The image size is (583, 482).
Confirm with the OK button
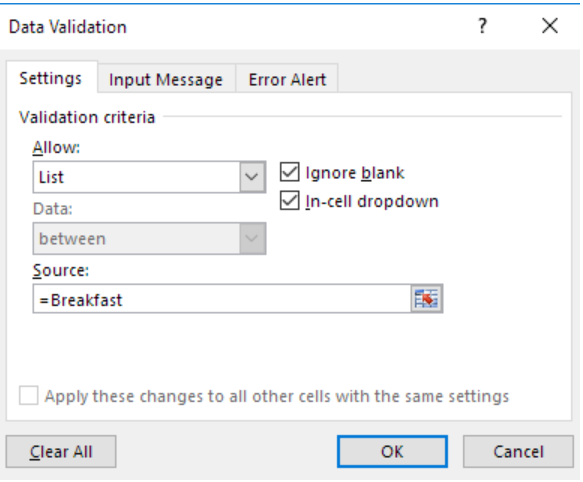(392, 452)
